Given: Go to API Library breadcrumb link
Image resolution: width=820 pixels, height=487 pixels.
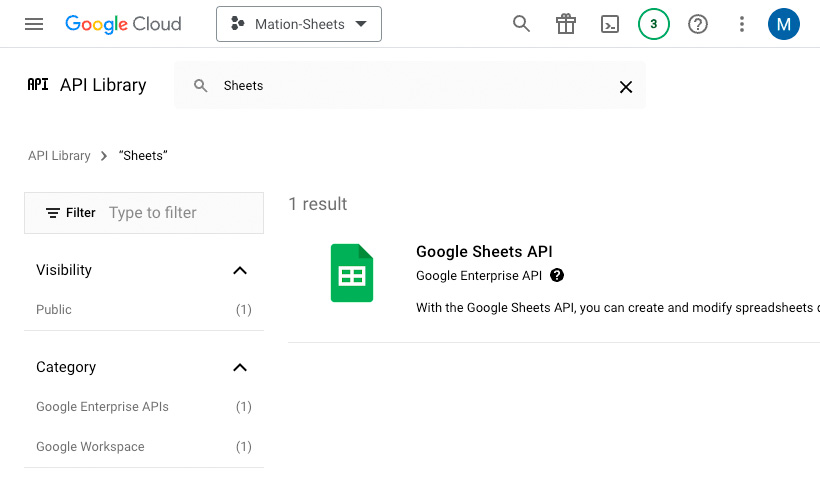Looking at the screenshot, I should point(59,156).
